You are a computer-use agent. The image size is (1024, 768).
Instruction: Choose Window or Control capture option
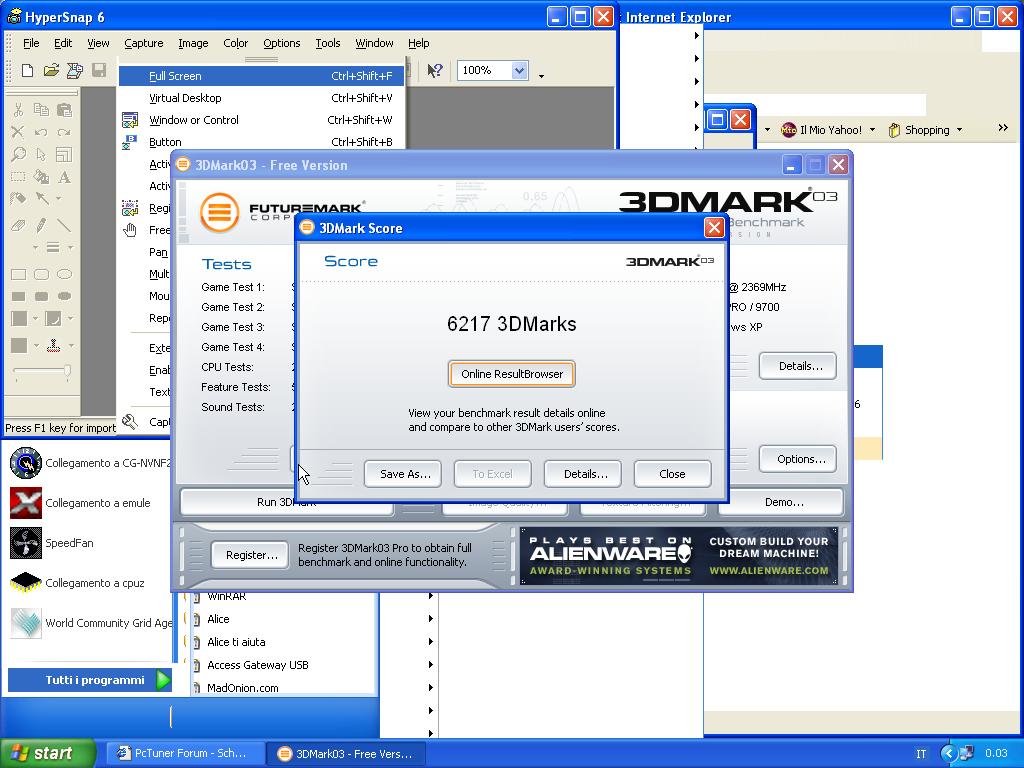click(261, 120)
